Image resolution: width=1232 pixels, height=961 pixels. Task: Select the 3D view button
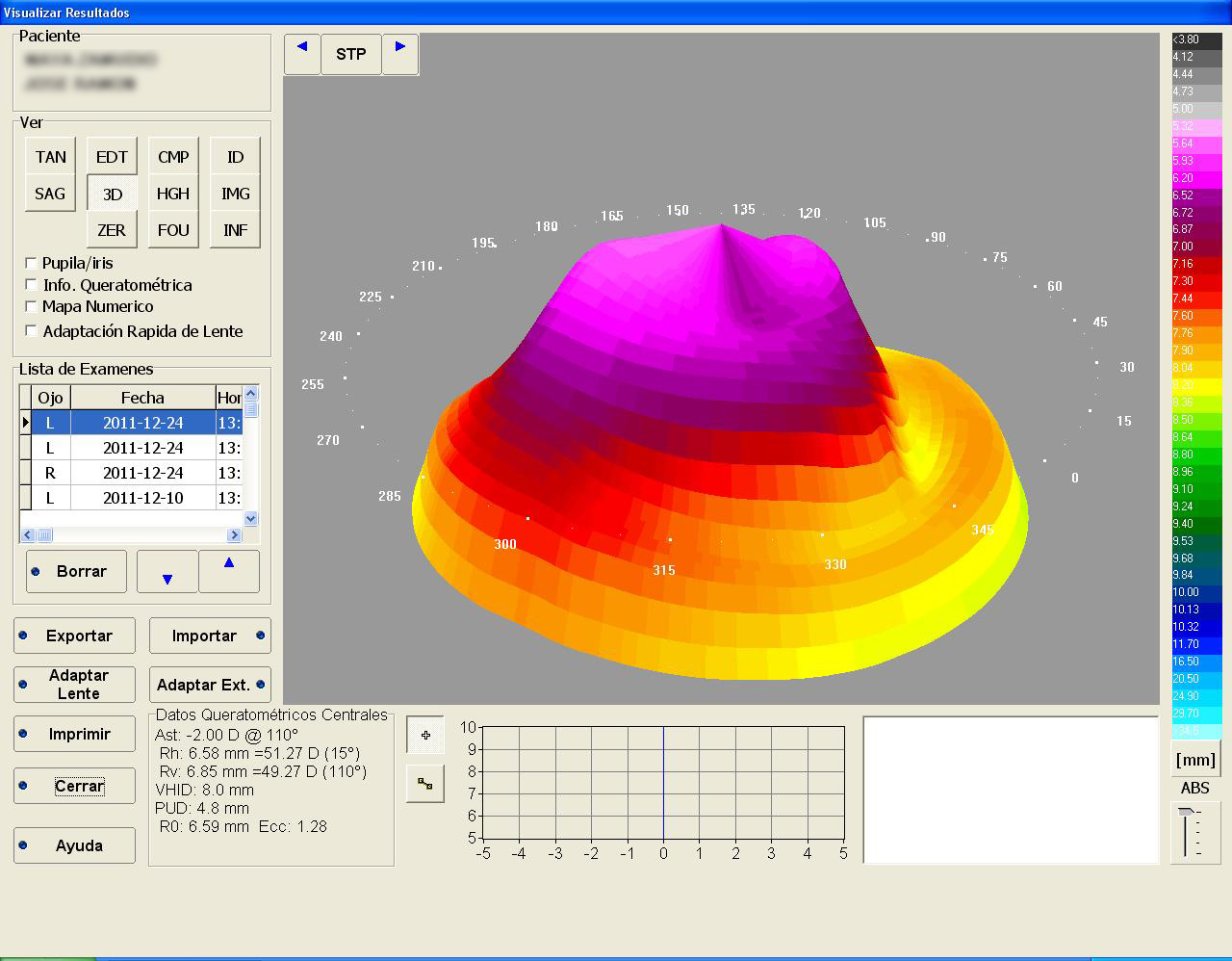112,194
